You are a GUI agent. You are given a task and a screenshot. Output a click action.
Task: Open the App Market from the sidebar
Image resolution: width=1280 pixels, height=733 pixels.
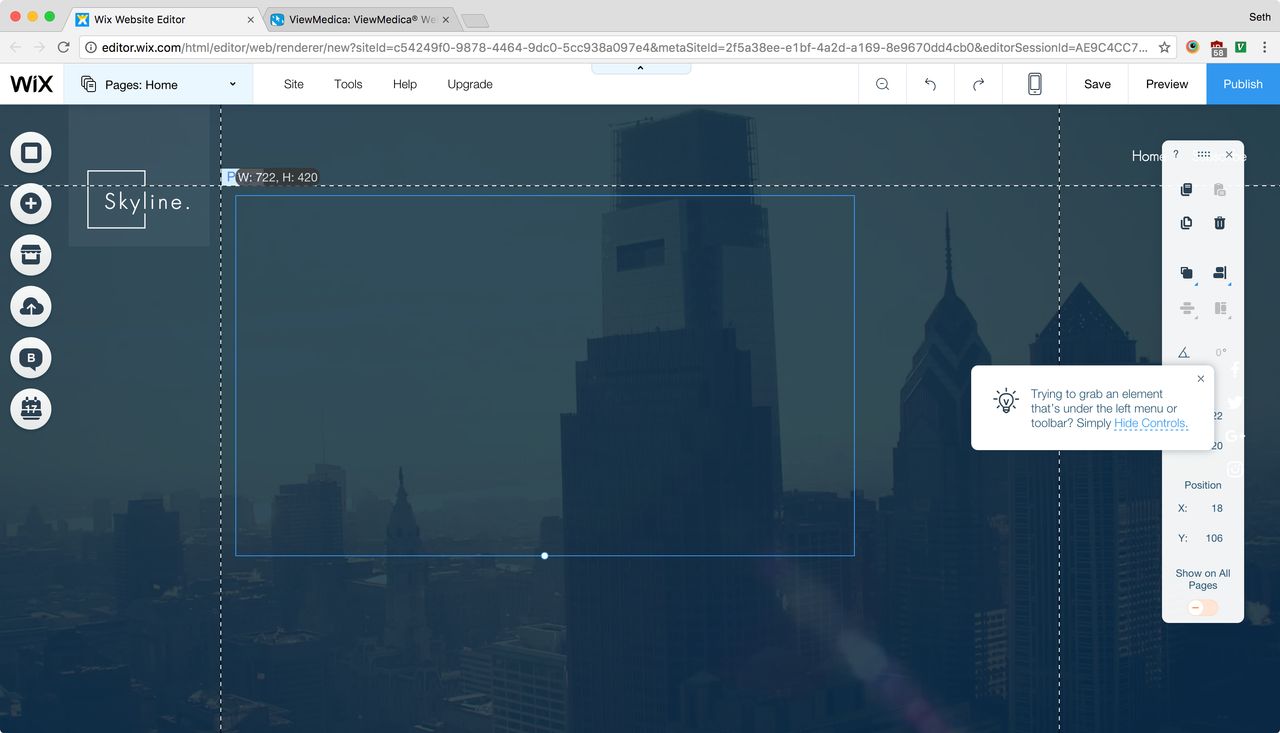[x=31, y=255]
